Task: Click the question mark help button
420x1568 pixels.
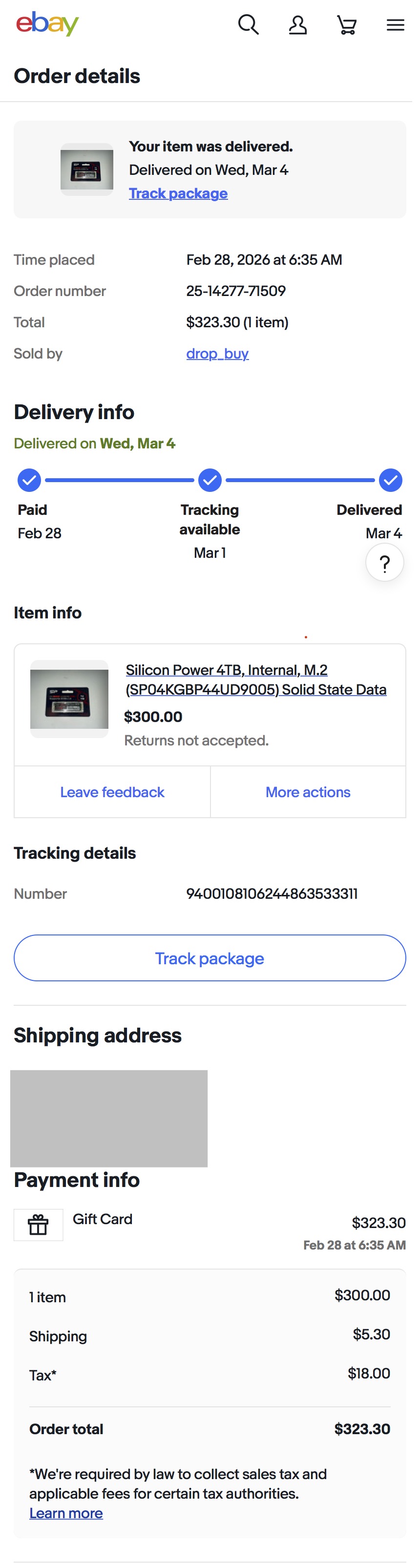Action: pyautogui.click(x=385, y=563)
